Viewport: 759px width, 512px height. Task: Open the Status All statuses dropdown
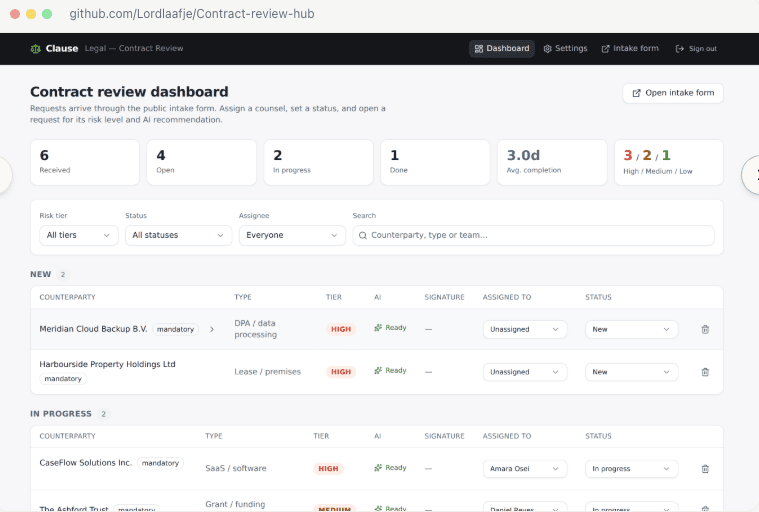pos(179,235)
